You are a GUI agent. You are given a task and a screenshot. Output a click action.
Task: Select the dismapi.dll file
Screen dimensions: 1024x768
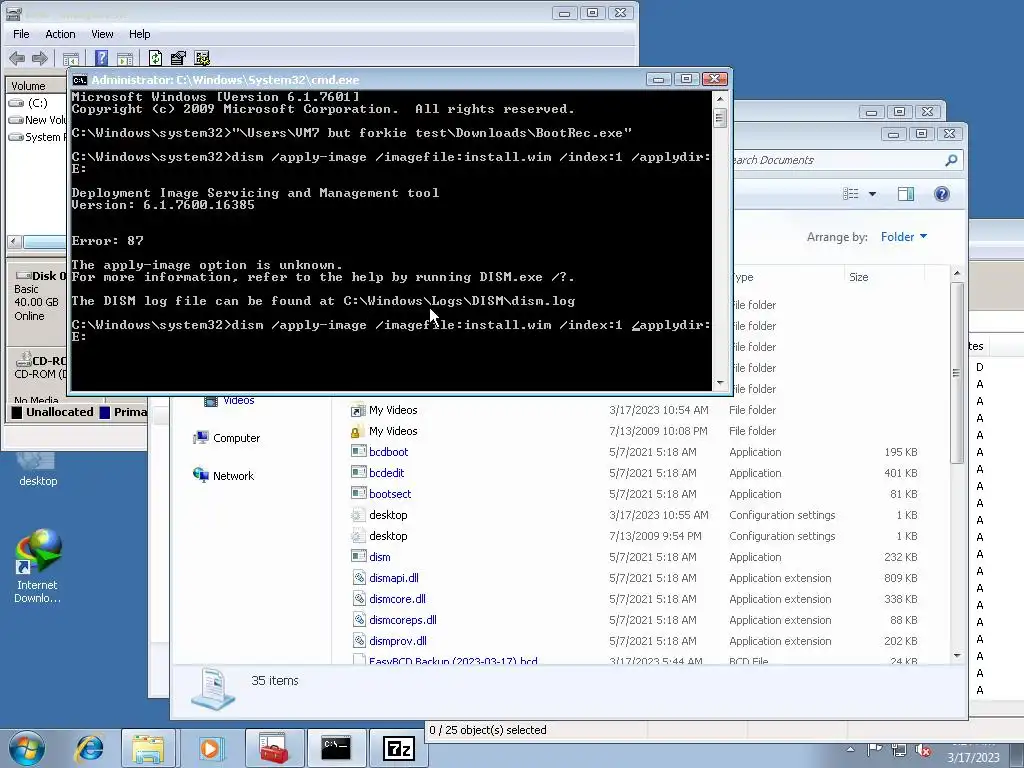click(635, 578)
